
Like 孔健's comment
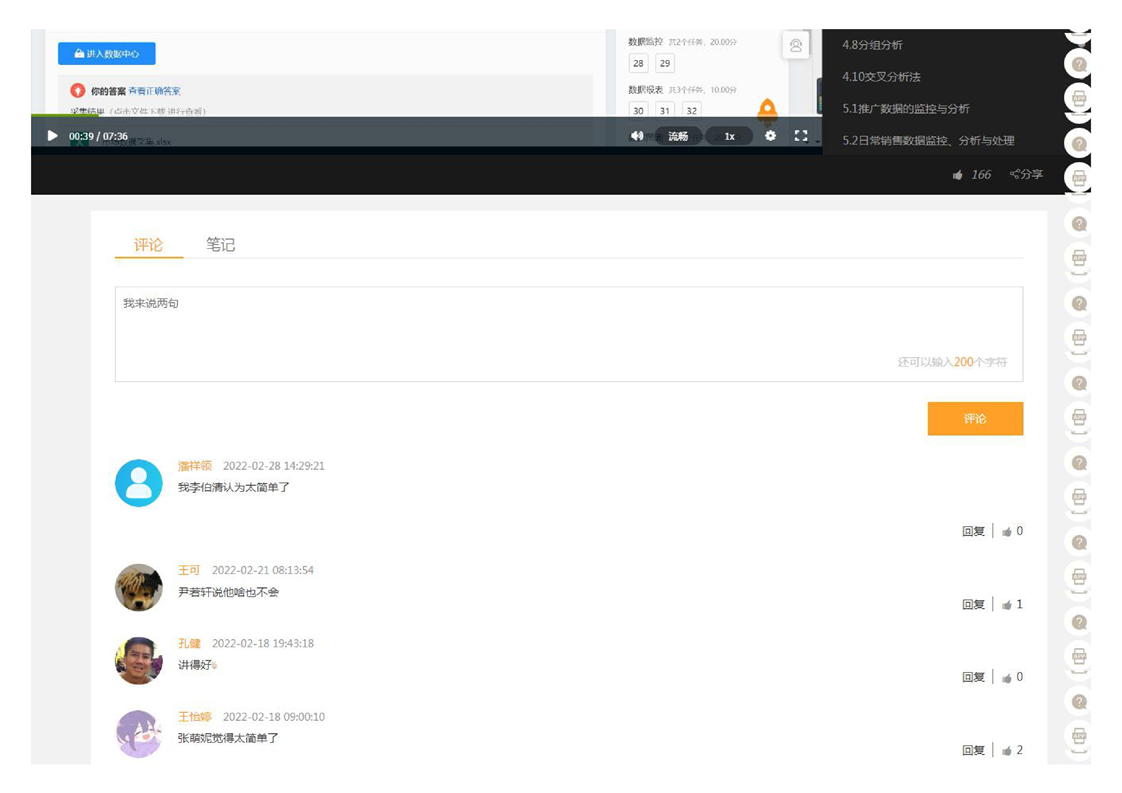pyautogui.click(x=1008, y=678)
